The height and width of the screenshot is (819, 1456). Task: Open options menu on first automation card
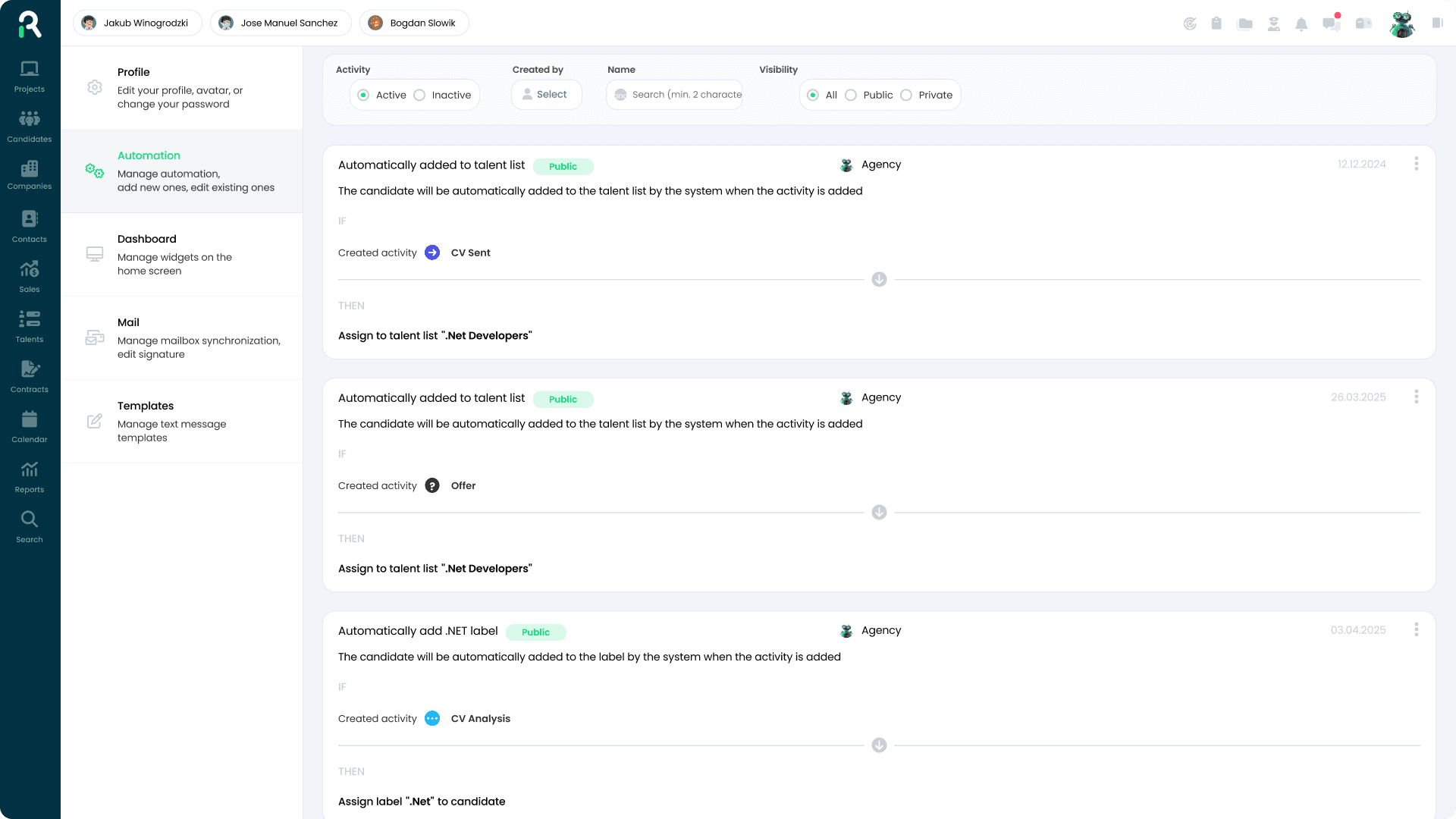1417,164
